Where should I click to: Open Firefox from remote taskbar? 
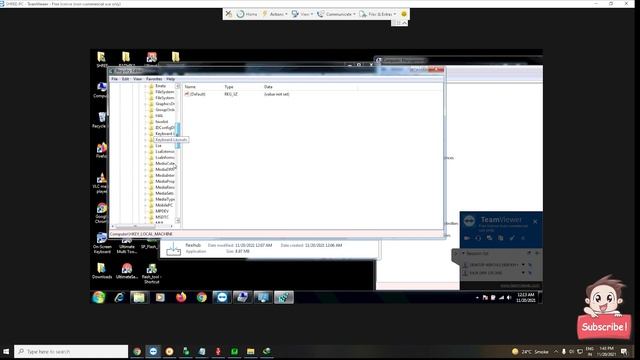[181, 297]
